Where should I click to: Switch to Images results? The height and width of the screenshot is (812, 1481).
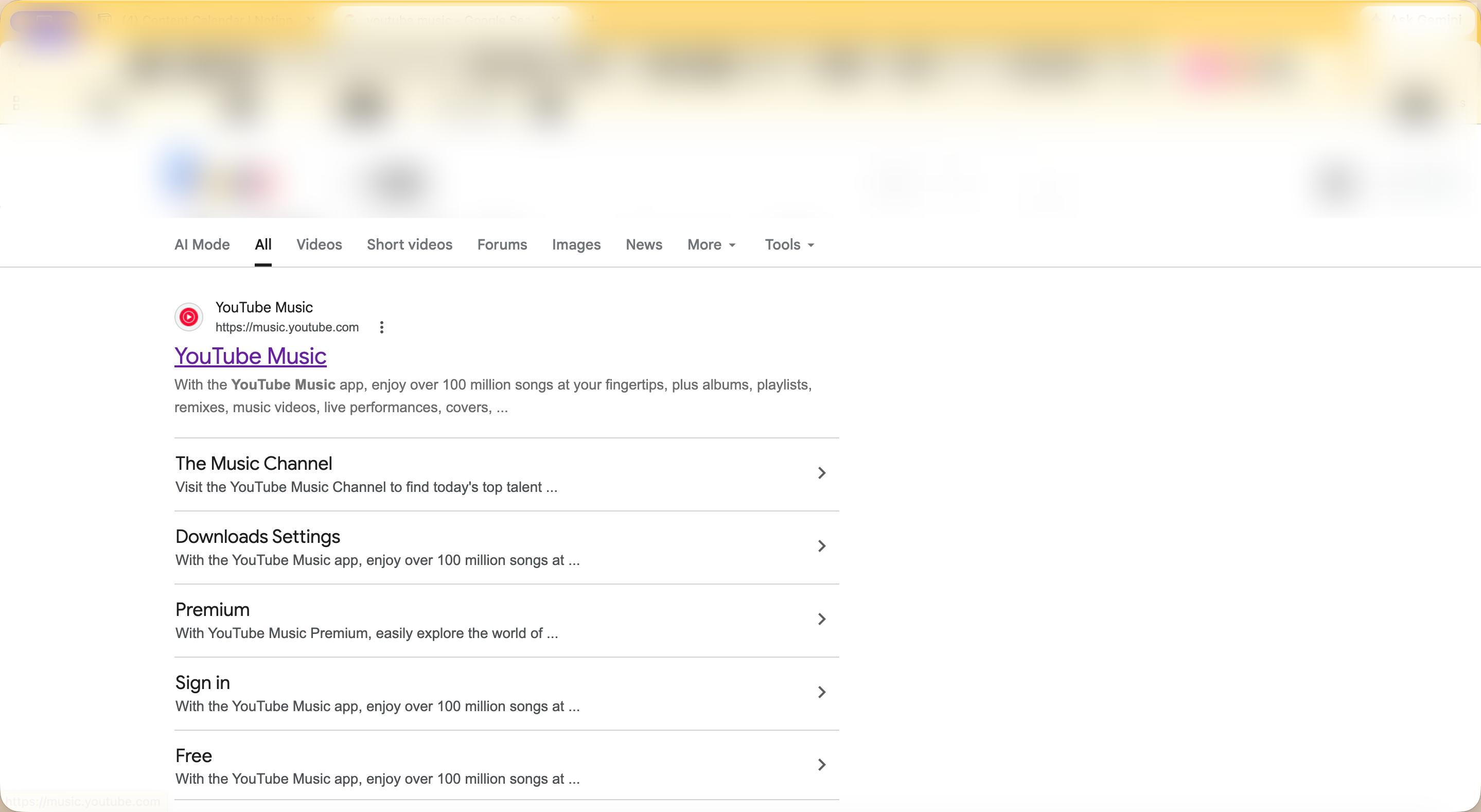tap(576, 244)
